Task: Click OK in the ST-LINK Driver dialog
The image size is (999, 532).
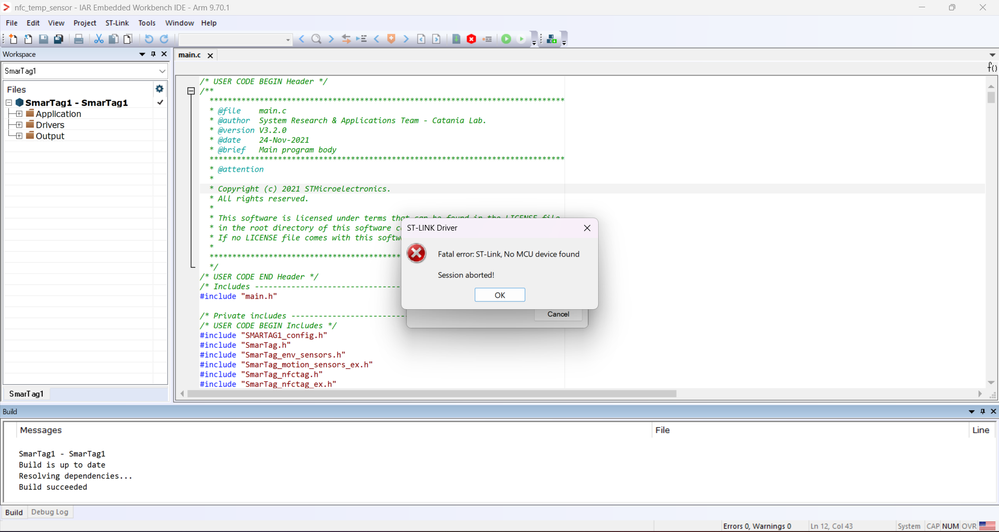Action: (500, 295)
